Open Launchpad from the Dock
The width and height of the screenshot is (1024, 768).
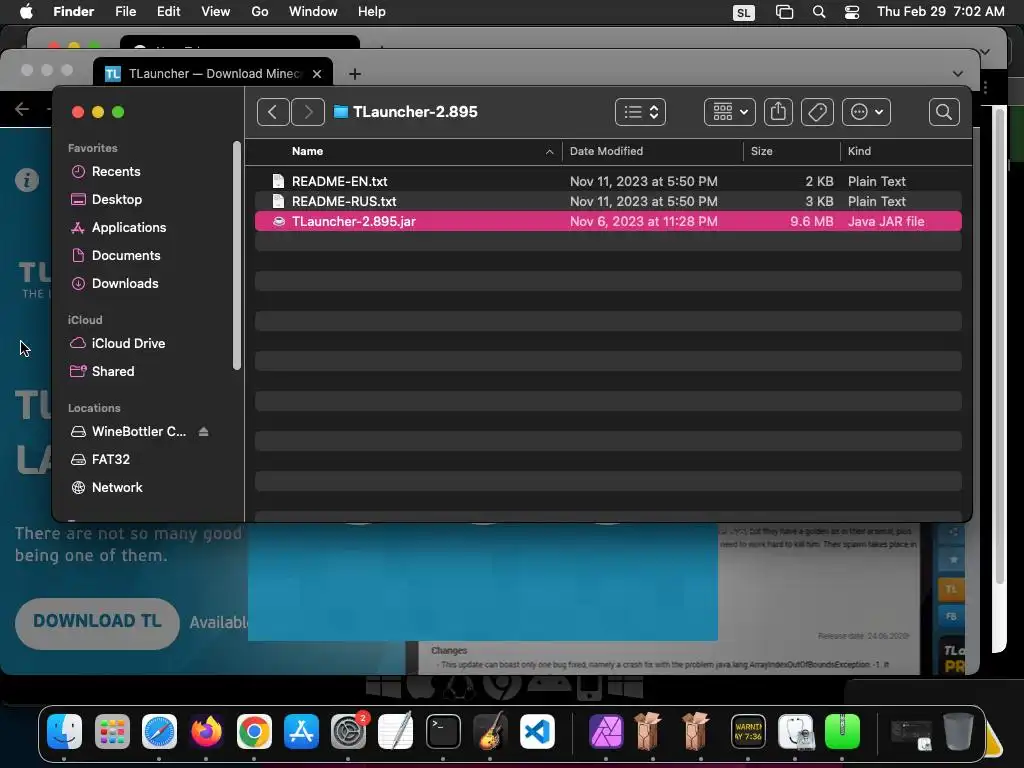tap(112, 731)
